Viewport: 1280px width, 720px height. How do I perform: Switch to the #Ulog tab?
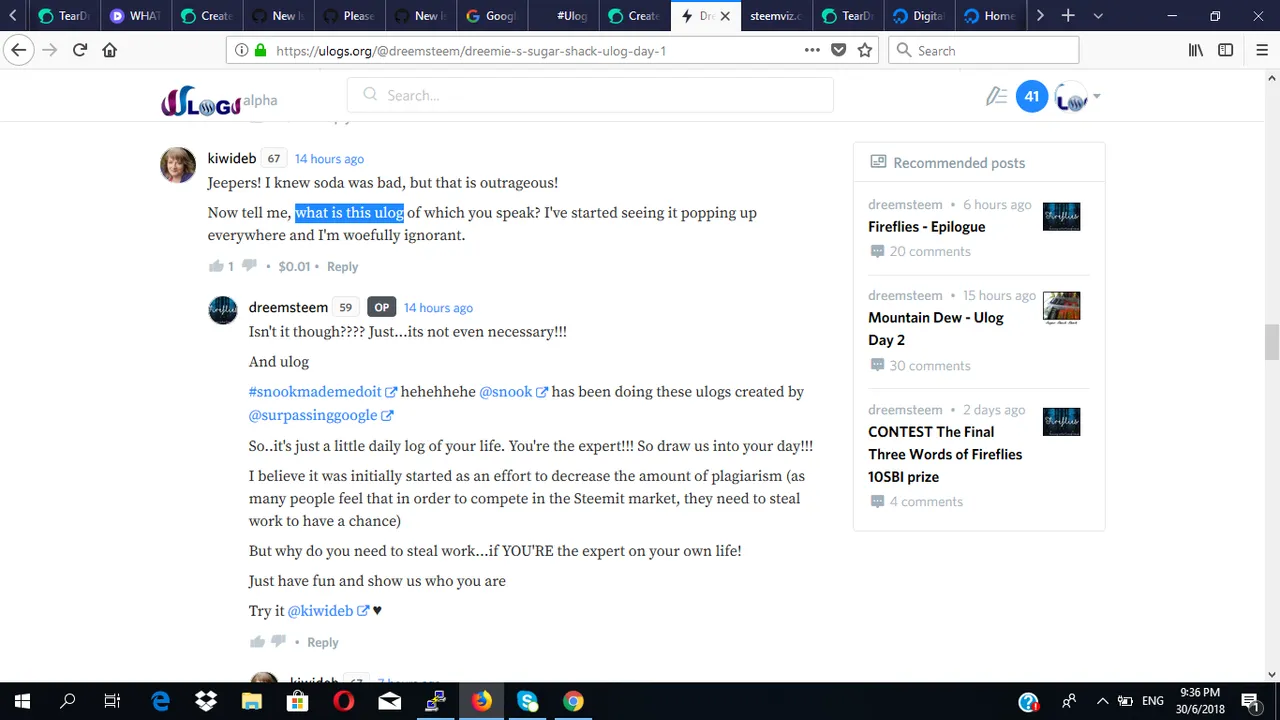pyautogui.click(x=564, y=16)
